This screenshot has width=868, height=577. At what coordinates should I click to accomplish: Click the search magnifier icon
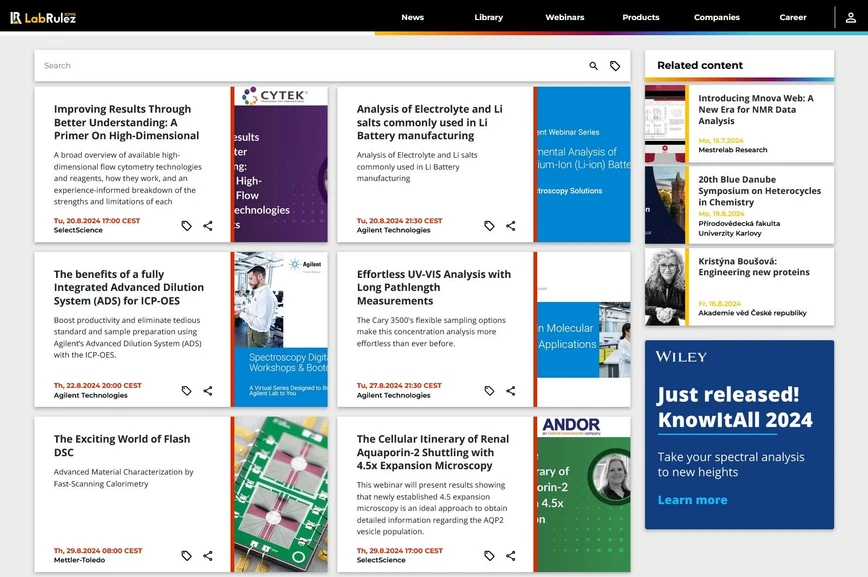[593, 66]
